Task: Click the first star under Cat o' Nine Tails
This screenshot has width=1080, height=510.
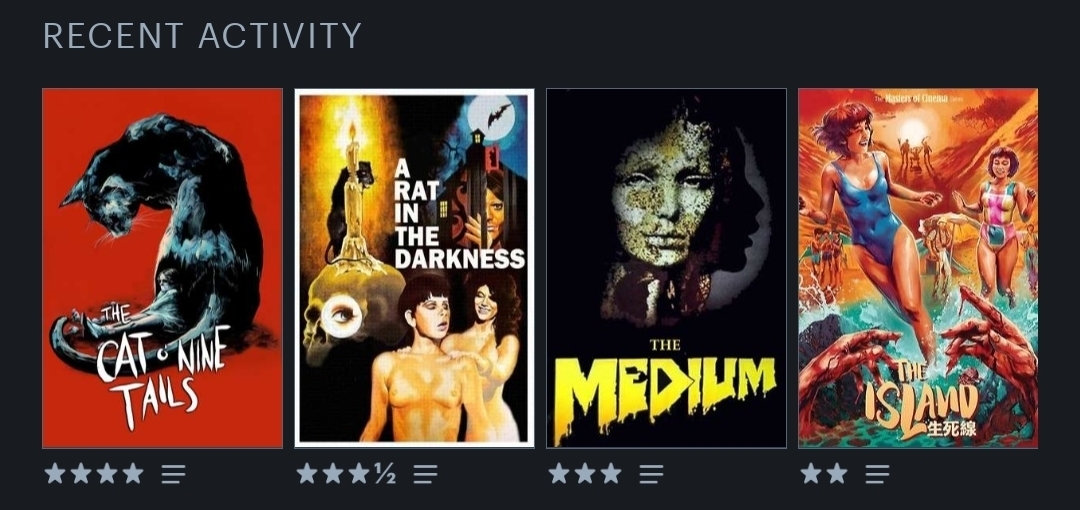Action: point(55,473)
